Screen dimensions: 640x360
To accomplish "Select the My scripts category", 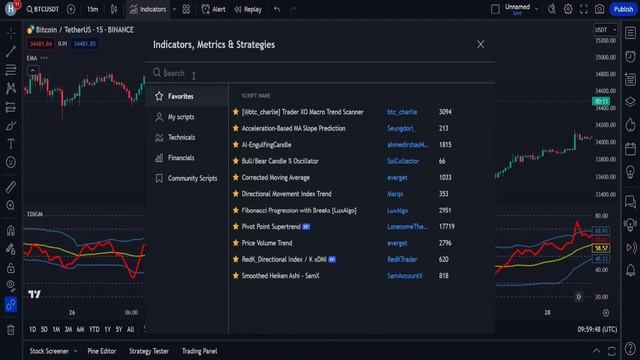I will tap(187, 117).
